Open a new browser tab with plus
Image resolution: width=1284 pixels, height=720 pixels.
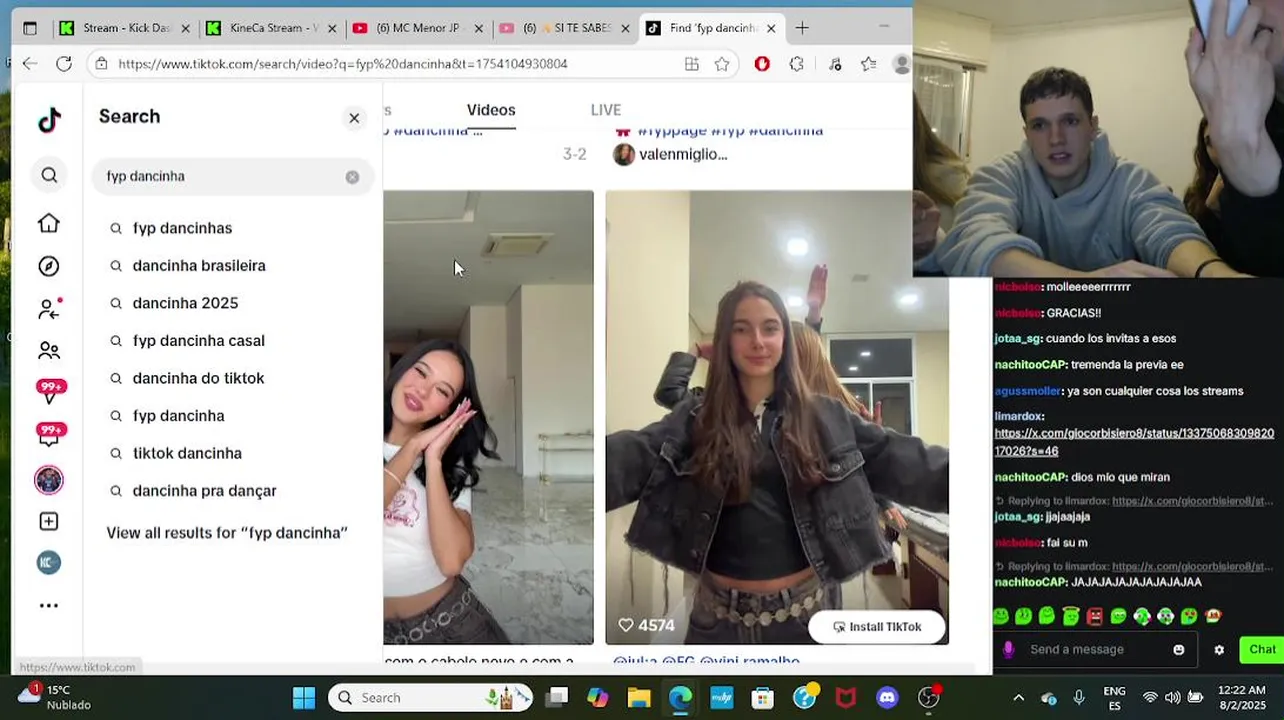pos(802,28)
